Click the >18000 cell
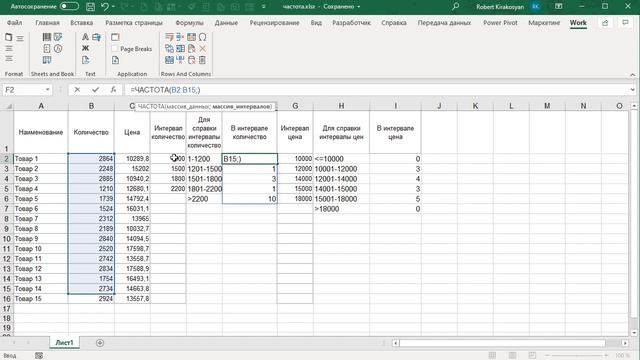 [x=341, y=209]
